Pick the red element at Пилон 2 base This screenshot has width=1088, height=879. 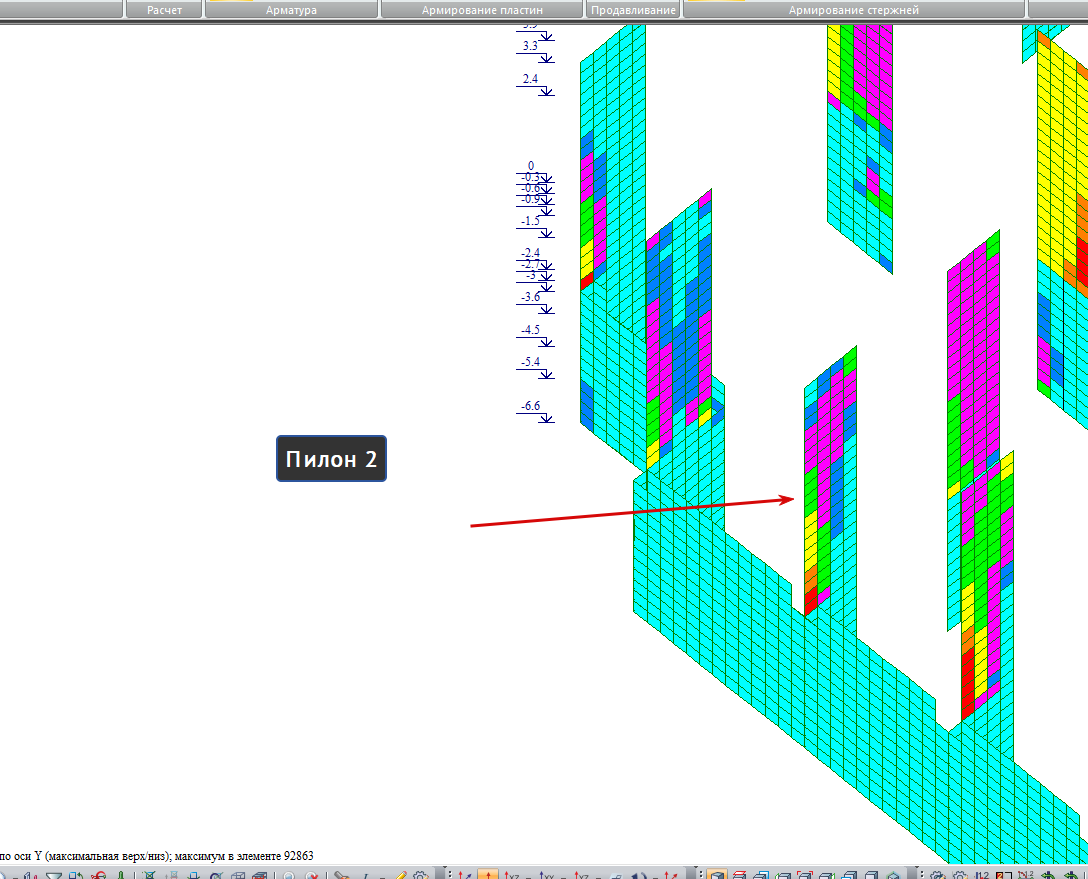pyautogui.click(x=810, y=601)
